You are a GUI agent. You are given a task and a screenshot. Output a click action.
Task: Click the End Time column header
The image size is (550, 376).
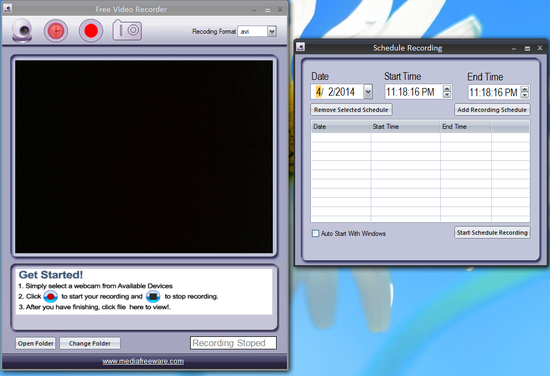pos(465,127)
